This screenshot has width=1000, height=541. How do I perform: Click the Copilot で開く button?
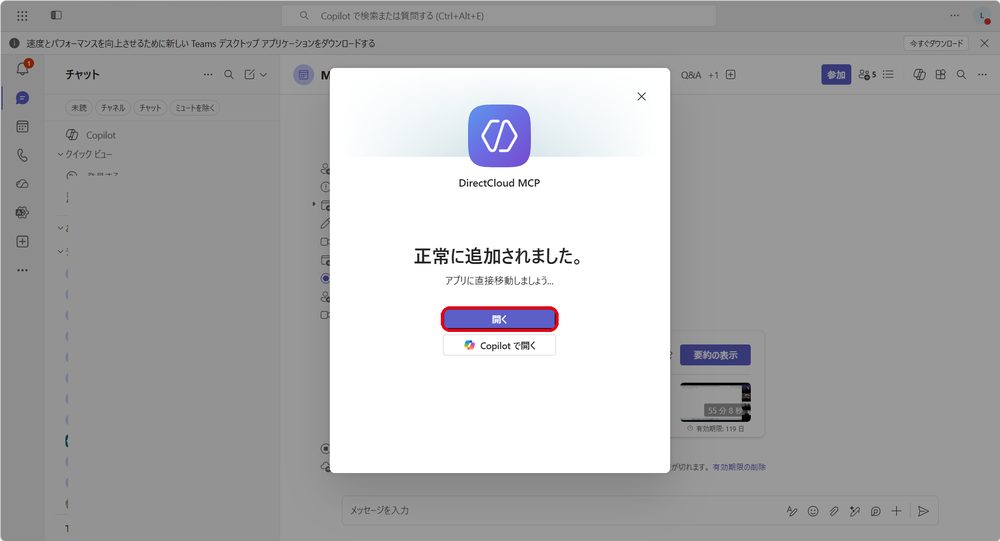pyautogui.click(x=499, y=345)
